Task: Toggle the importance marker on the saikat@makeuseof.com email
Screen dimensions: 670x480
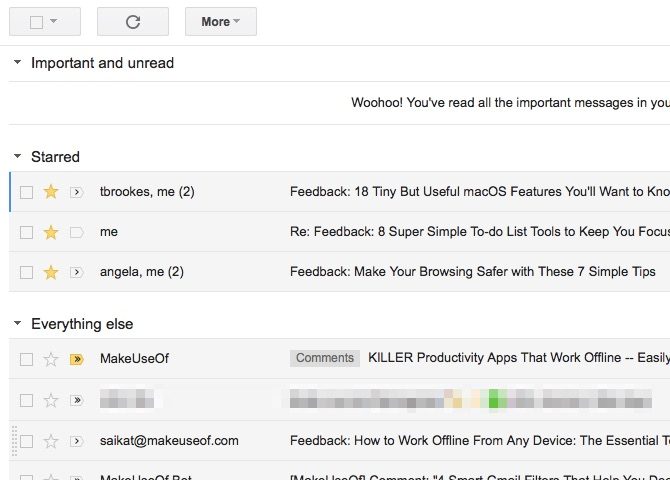Action: pos(76,441)
